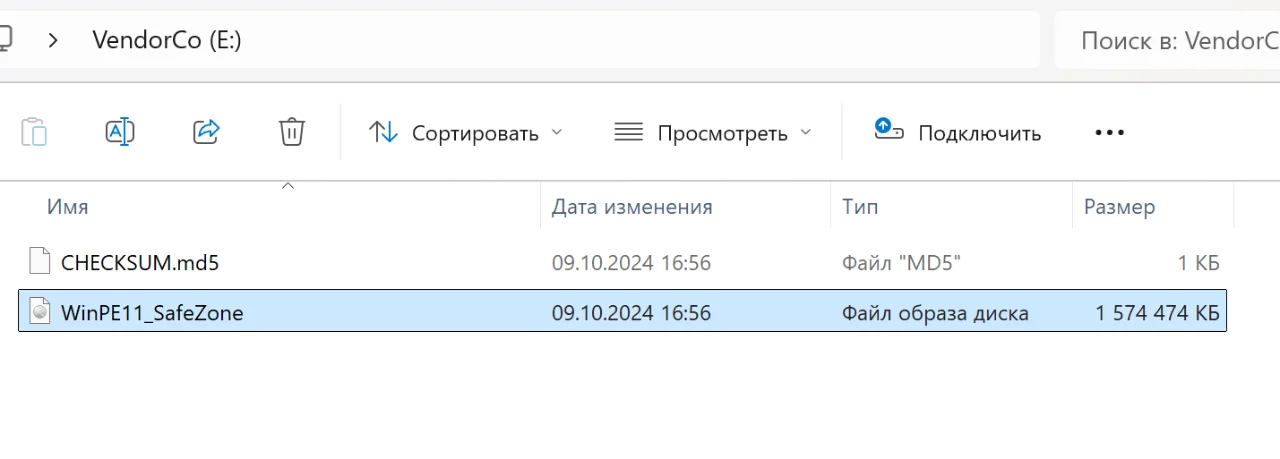Click the Поиск в: VendorCo search field

1168,40
